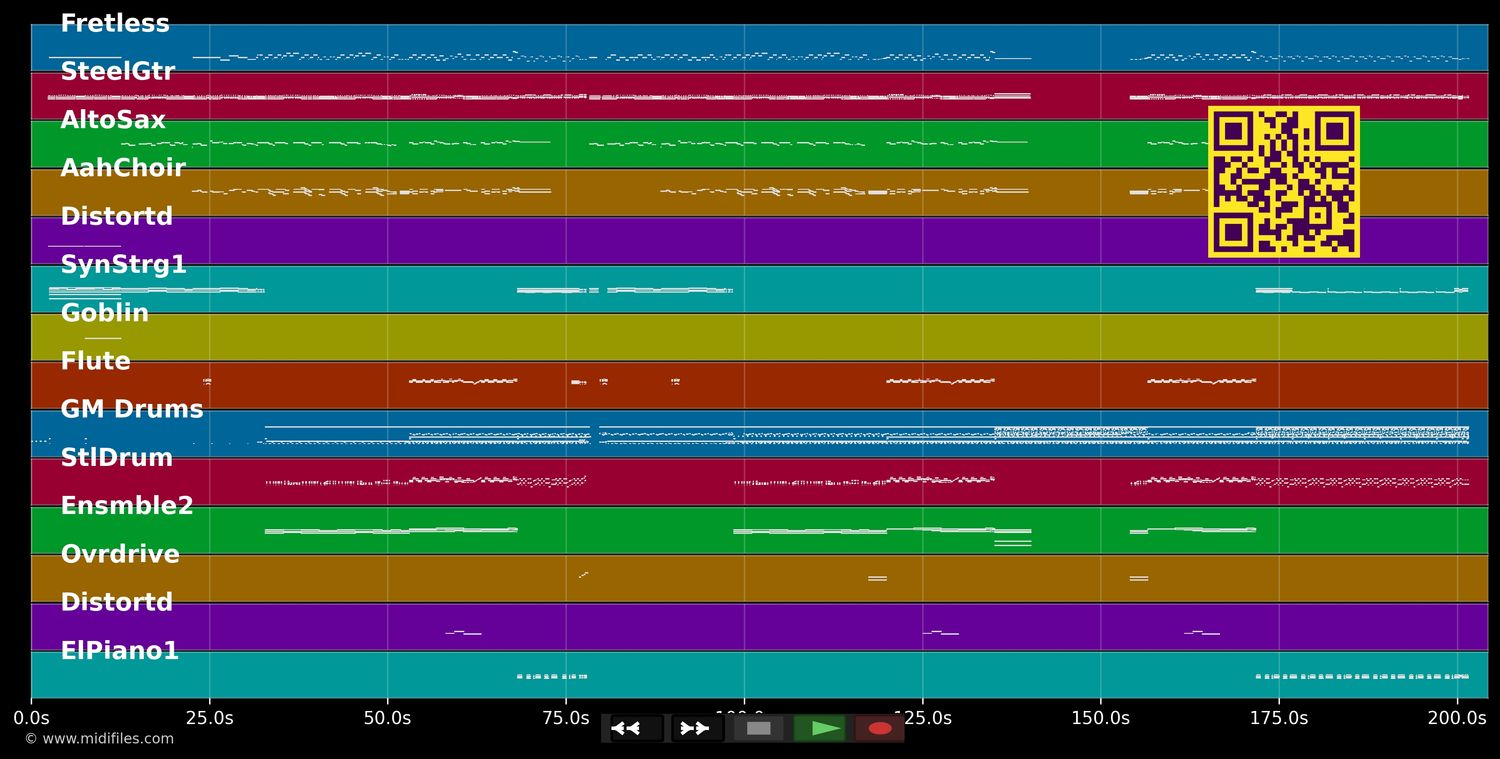Choose the ElPiano1 track label
1500x759 pixels.
click(x=119, y=652)
